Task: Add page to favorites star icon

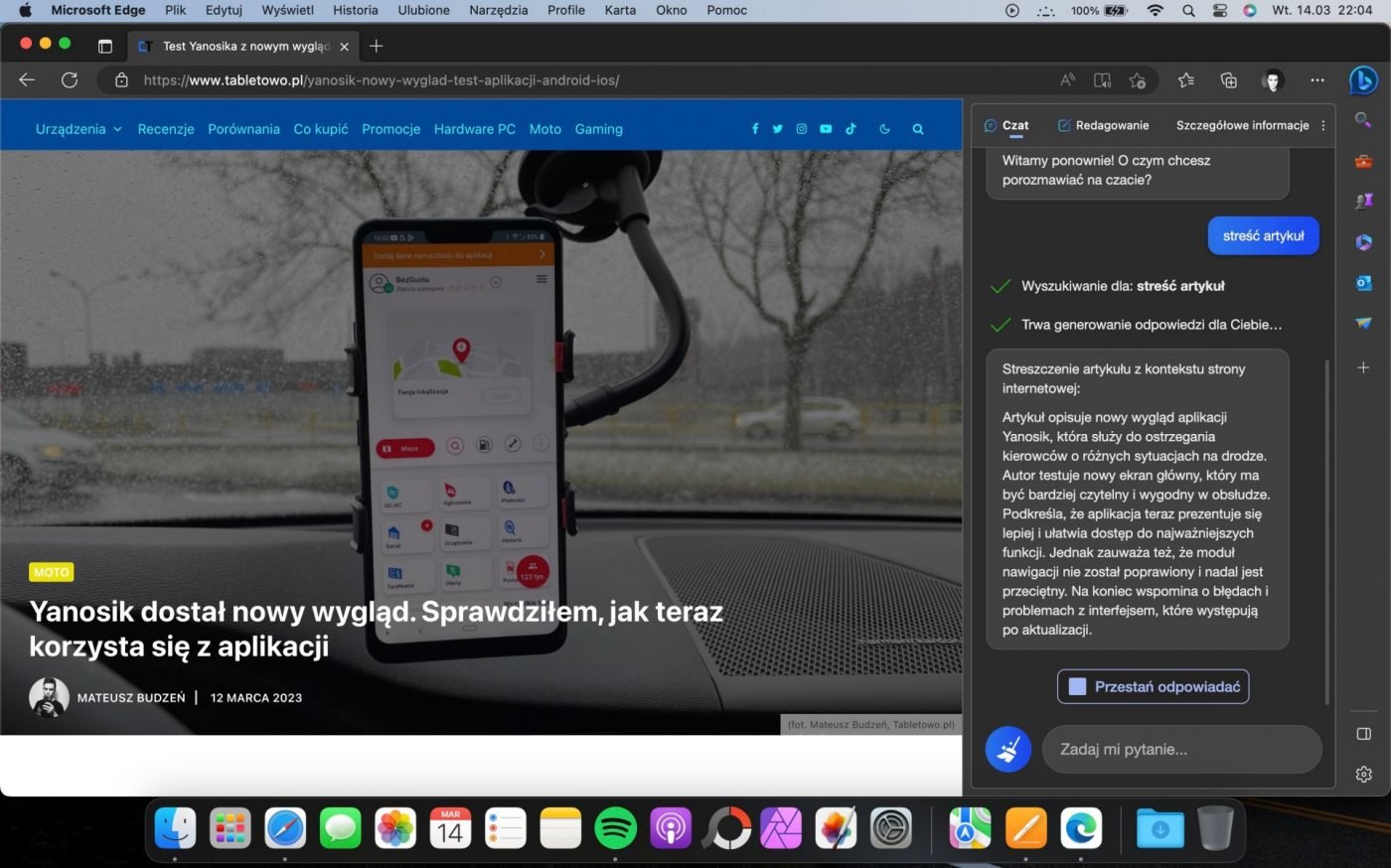Action: point(1138,80)
